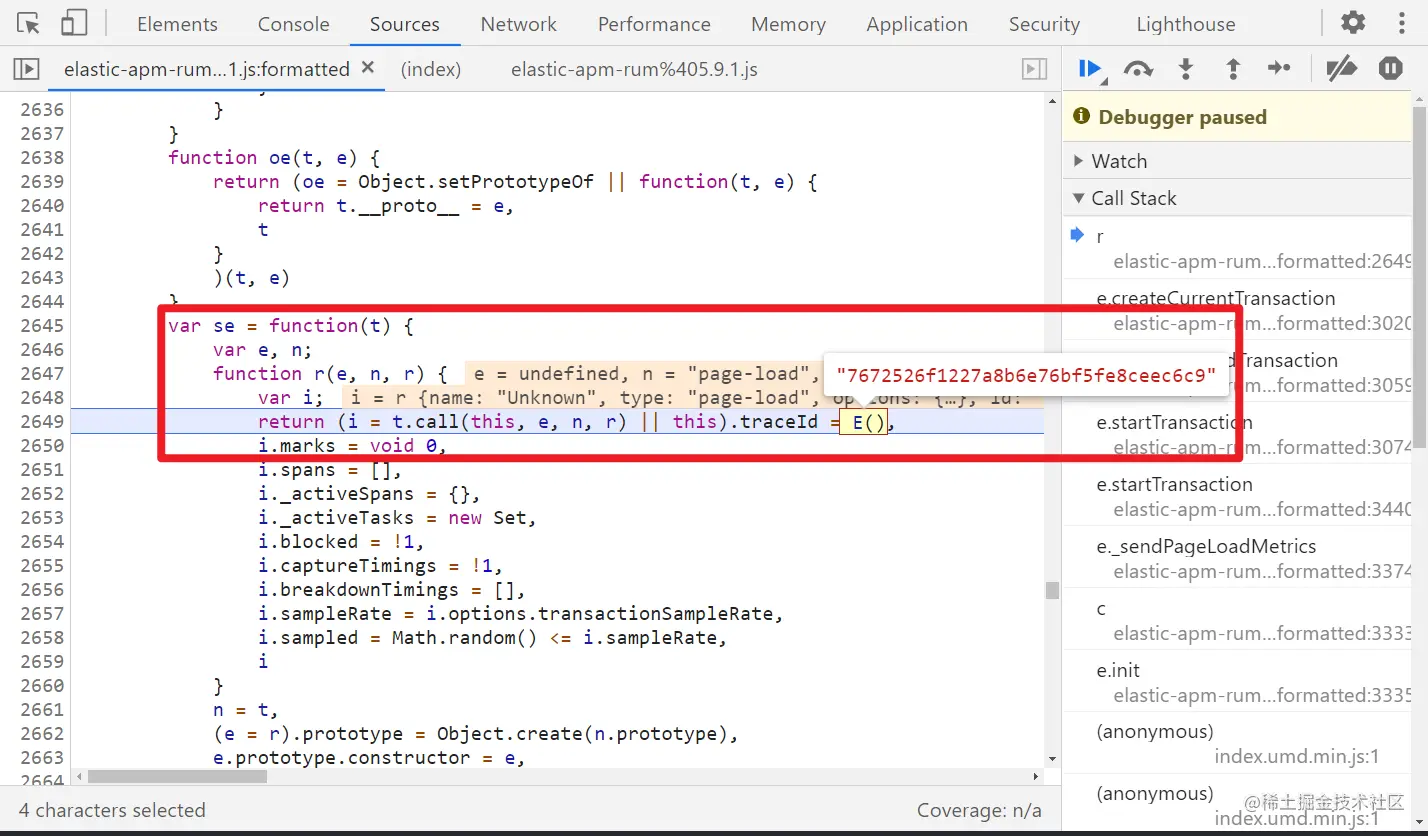Resume script execution
1428x836 pixels.
tap(1090, 69)
